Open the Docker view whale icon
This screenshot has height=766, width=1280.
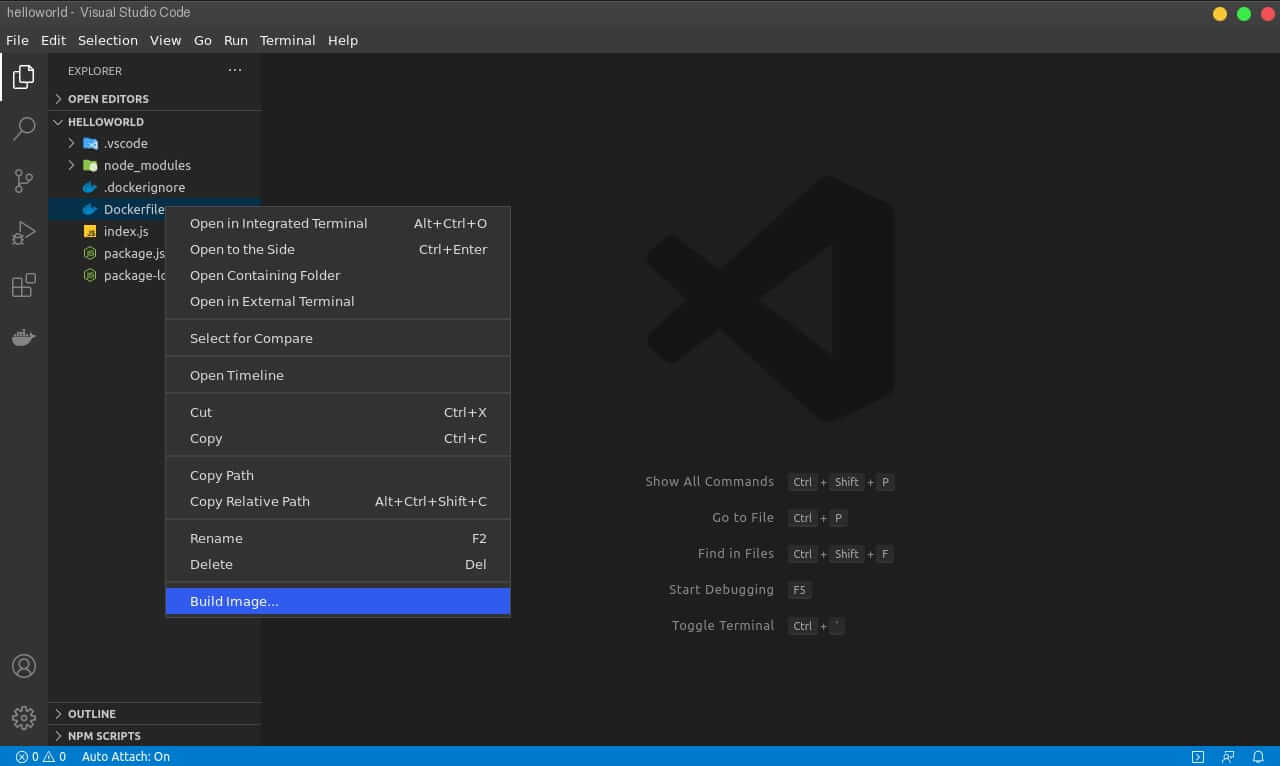[24, 337]
